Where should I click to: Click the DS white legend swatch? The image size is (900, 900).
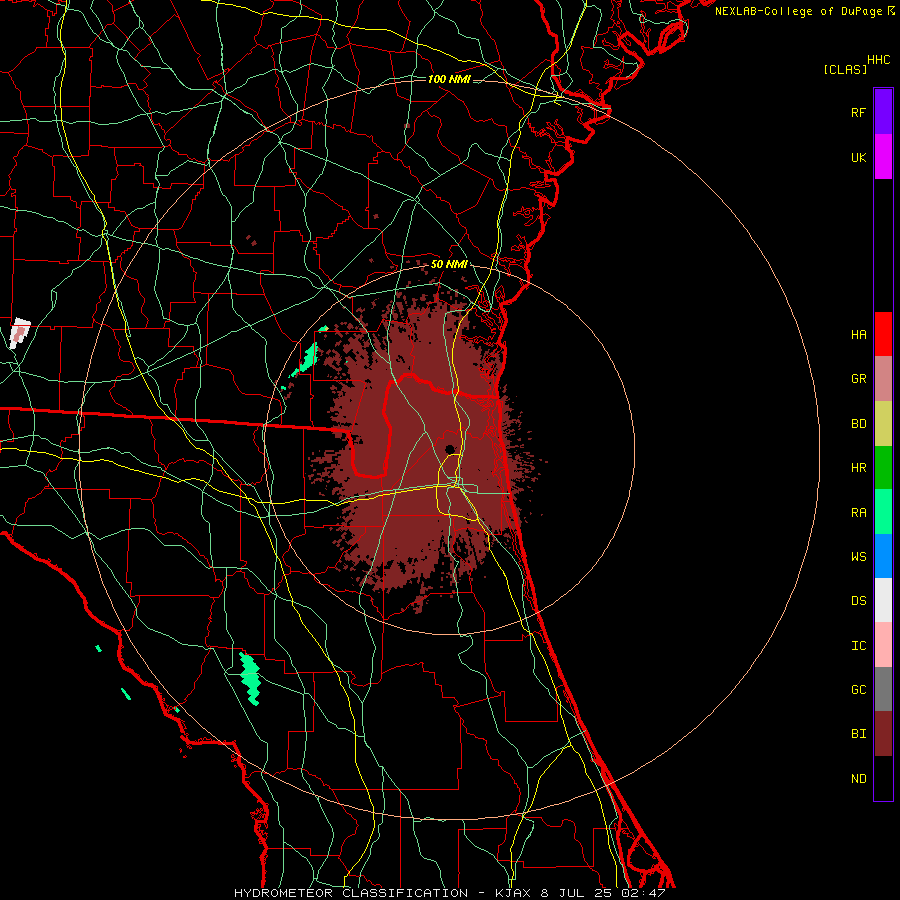click(883, 600)
